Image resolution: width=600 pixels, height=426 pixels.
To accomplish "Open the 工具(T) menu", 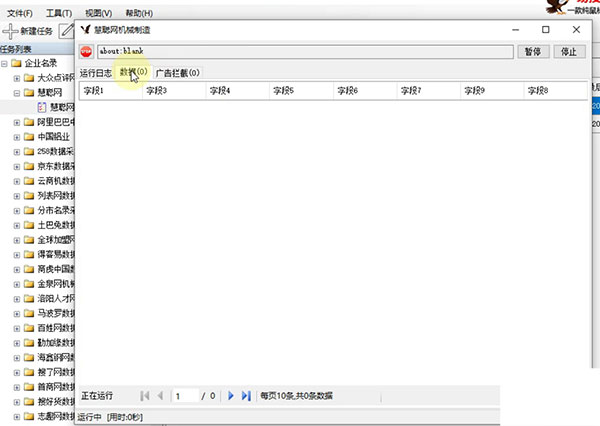I will [x=59, y=13].
